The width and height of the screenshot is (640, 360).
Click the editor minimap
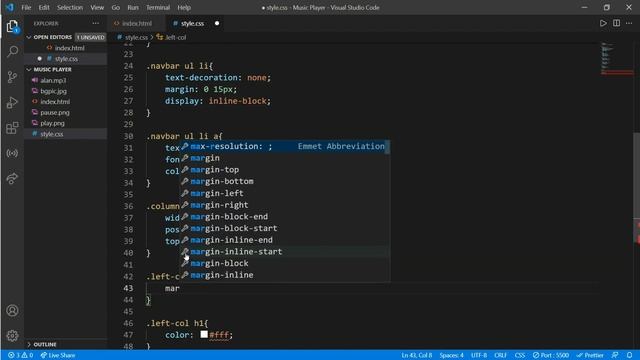616,59
